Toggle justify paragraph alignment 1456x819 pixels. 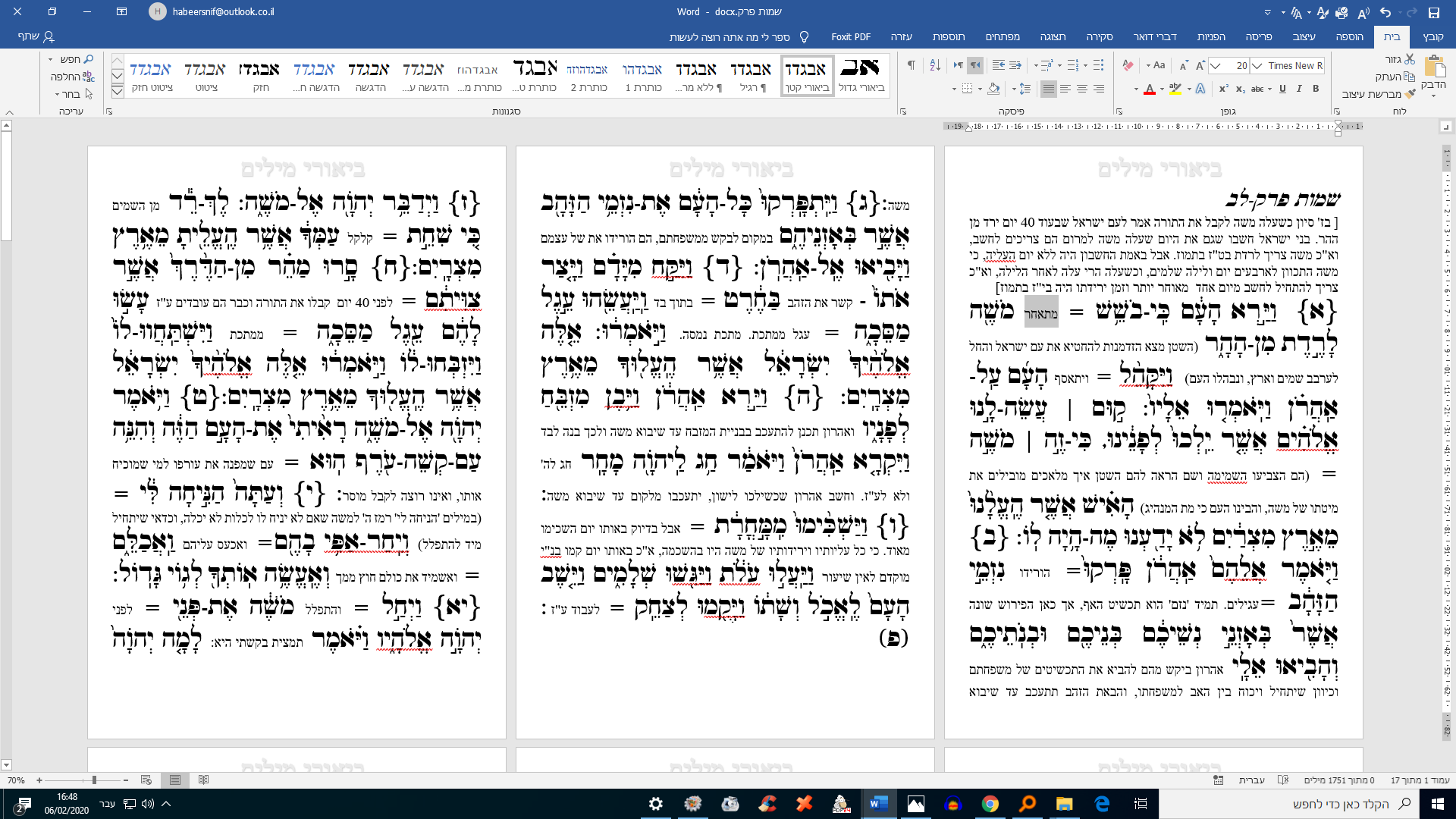1048,89
